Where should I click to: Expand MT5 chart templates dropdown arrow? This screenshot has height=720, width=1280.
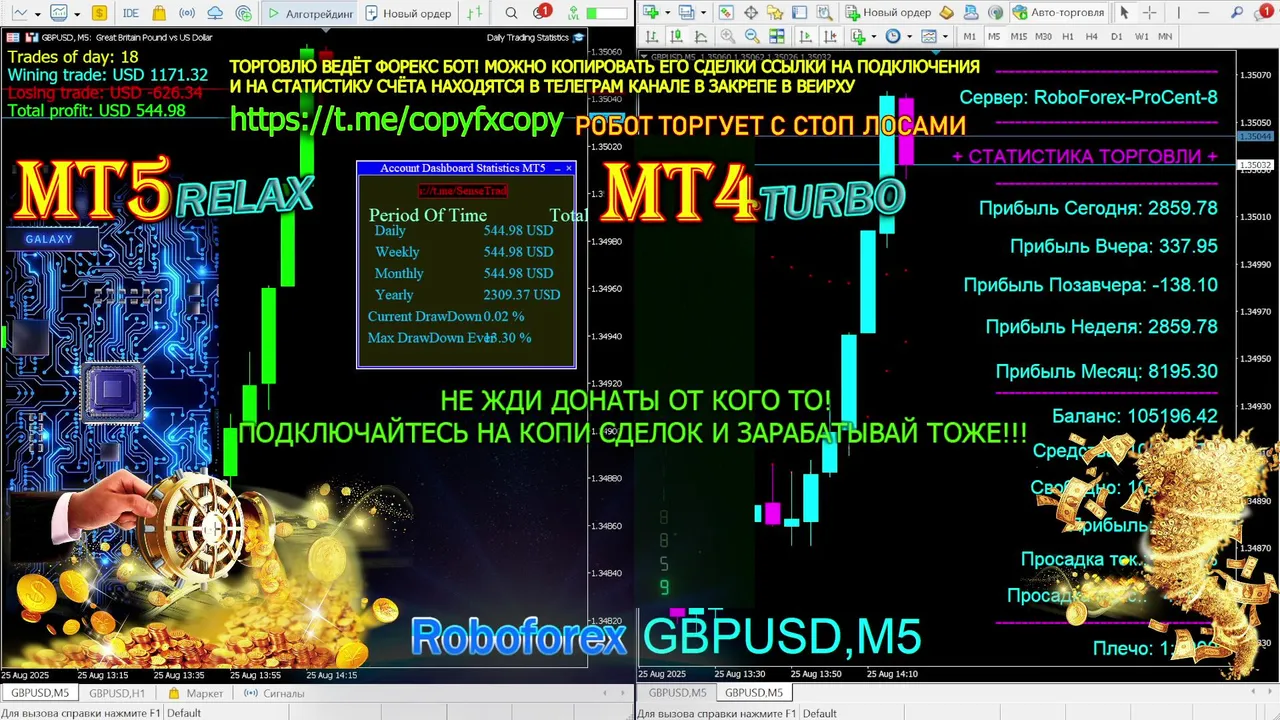point(77,14)
